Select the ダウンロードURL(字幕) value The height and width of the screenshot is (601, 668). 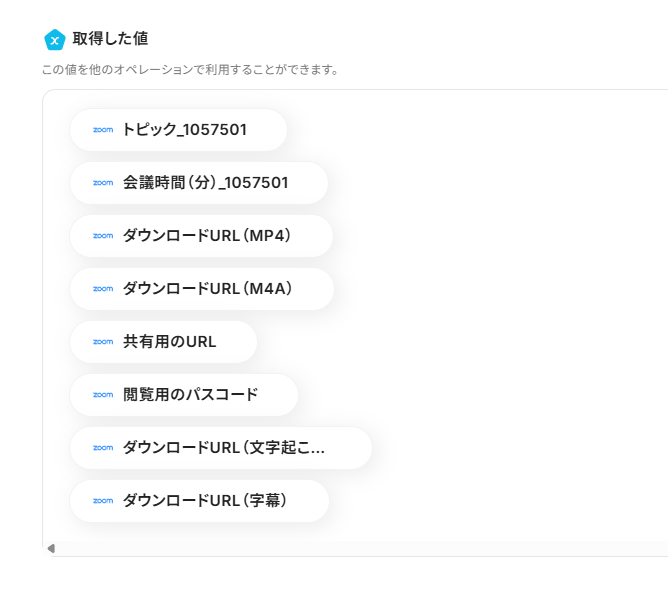(x=205, y=501)
